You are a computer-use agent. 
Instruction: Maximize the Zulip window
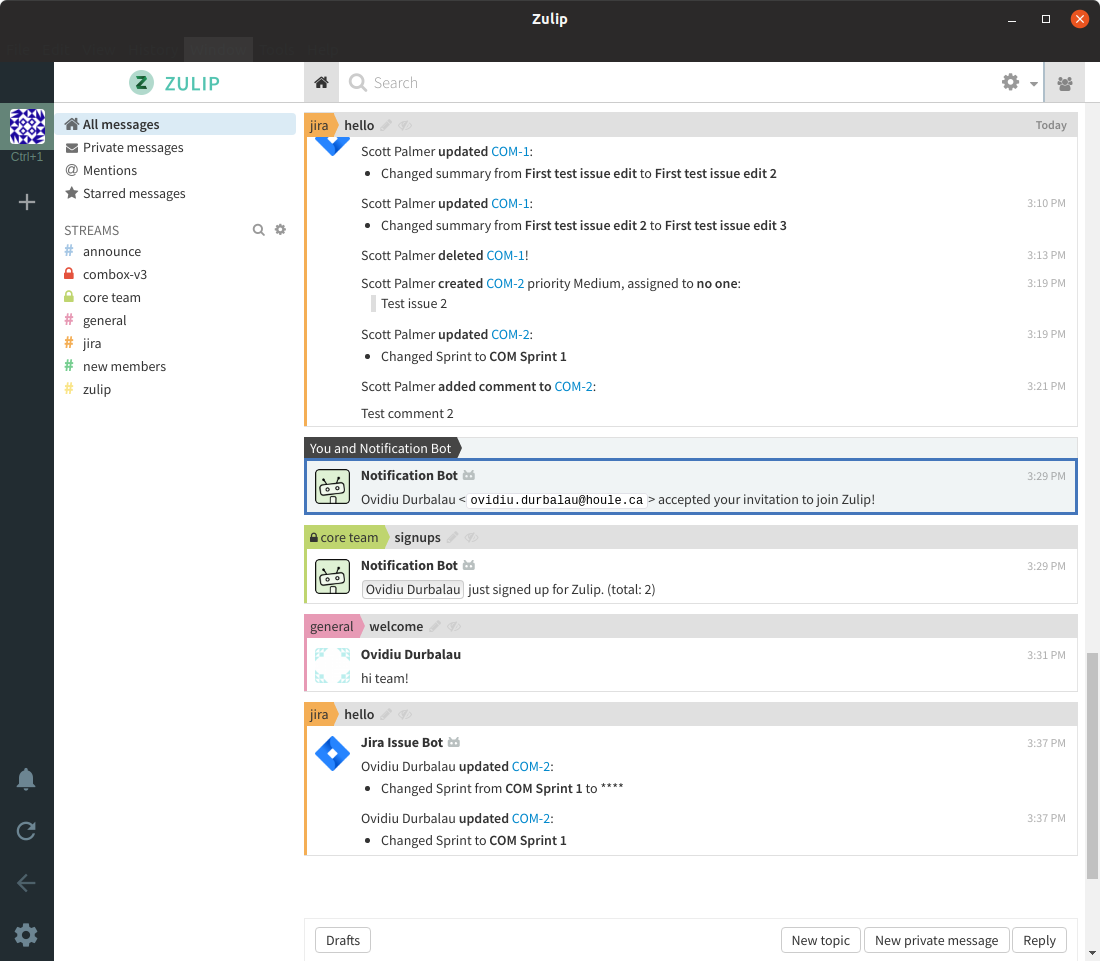pyautogui.click(x=1045, y=19)
